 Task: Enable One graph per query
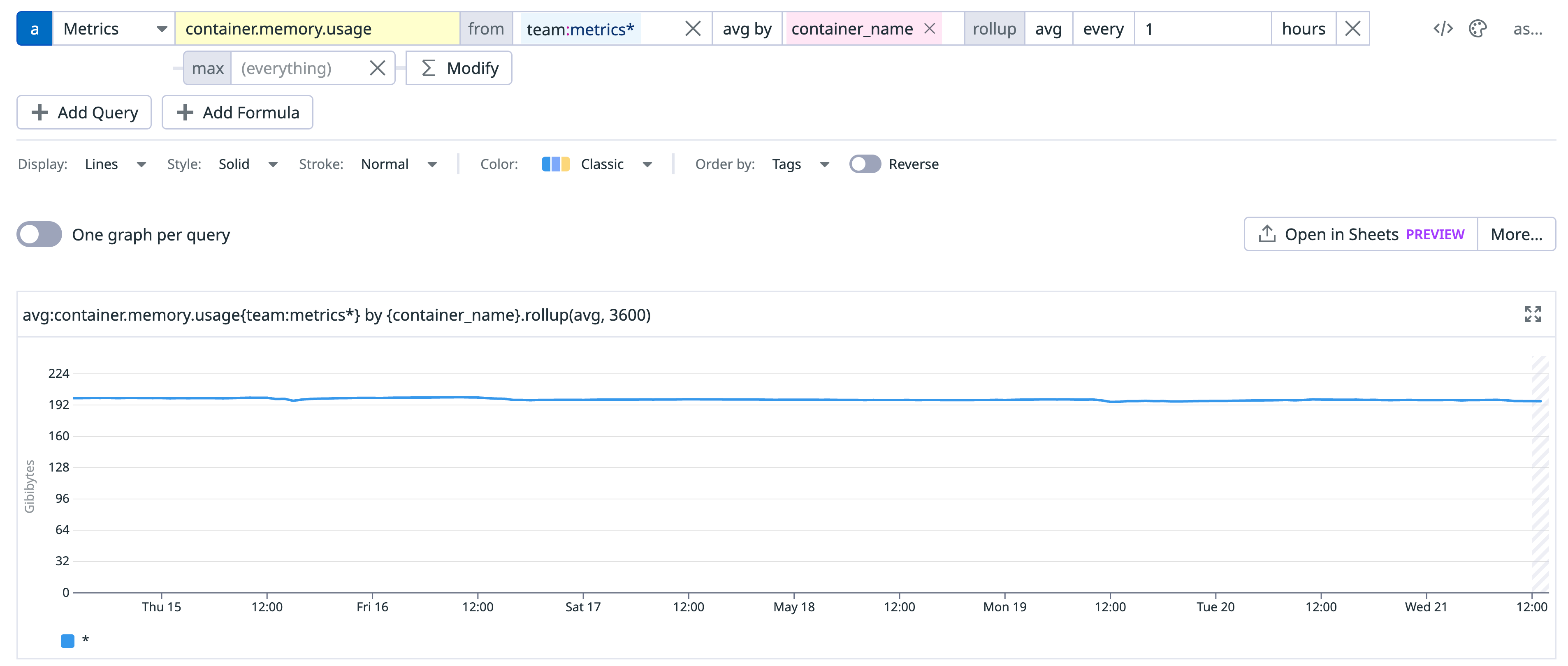pyautogui.click(x=39, y=234)
